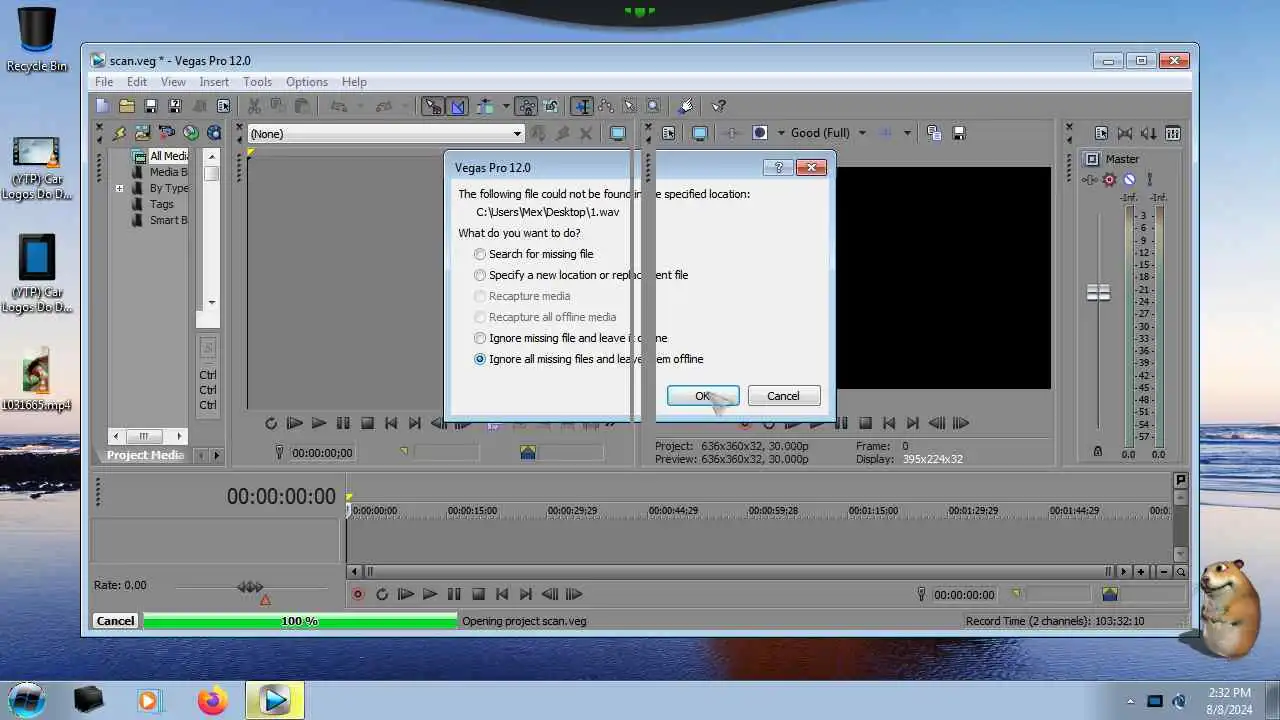Select the Normal Edit tool
The width and height of the screenshot is (1280, 720).
click(582, 106)
